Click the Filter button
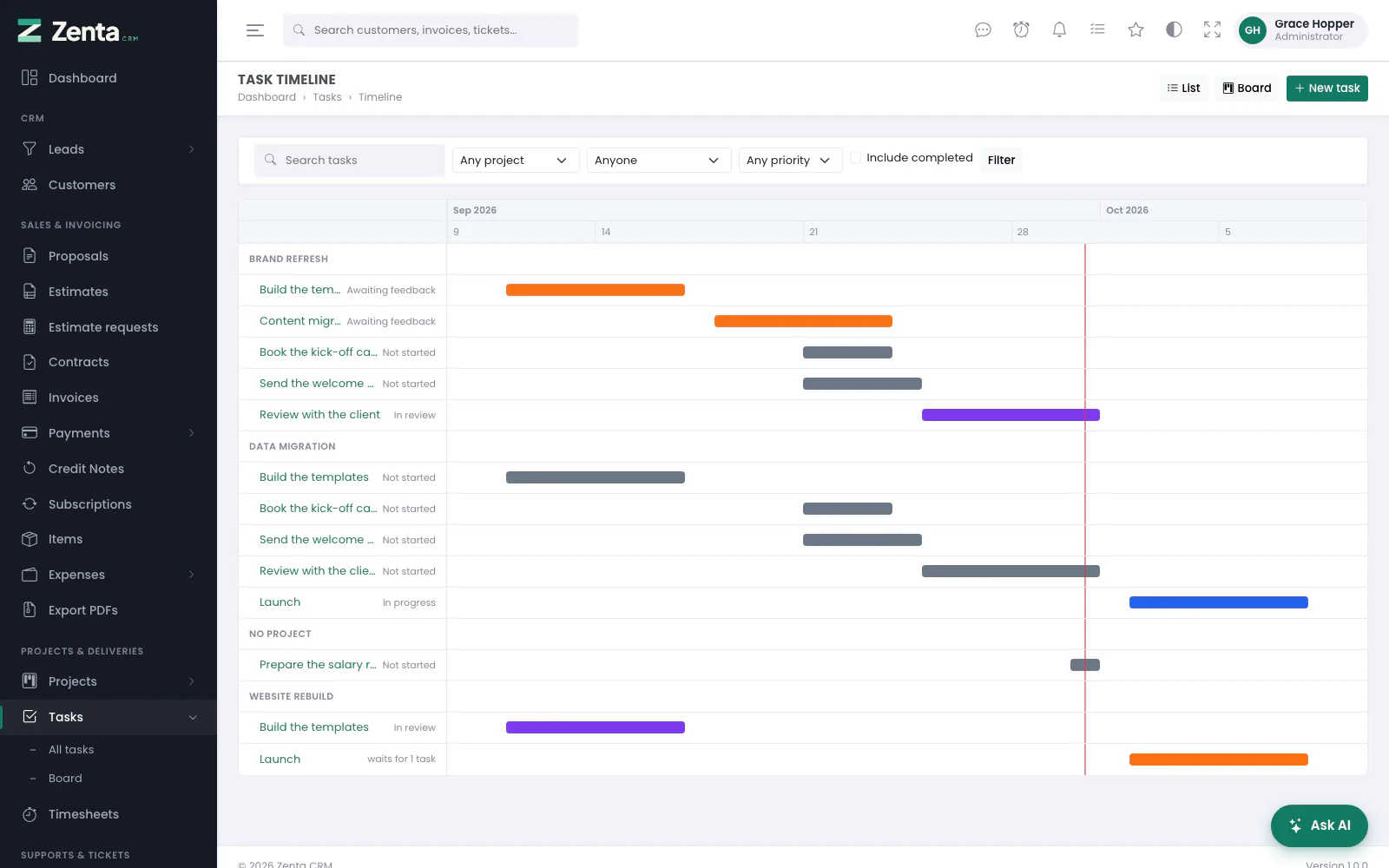The width and height of the screenshot is (1389, 868). click(x=1001, y=160)
